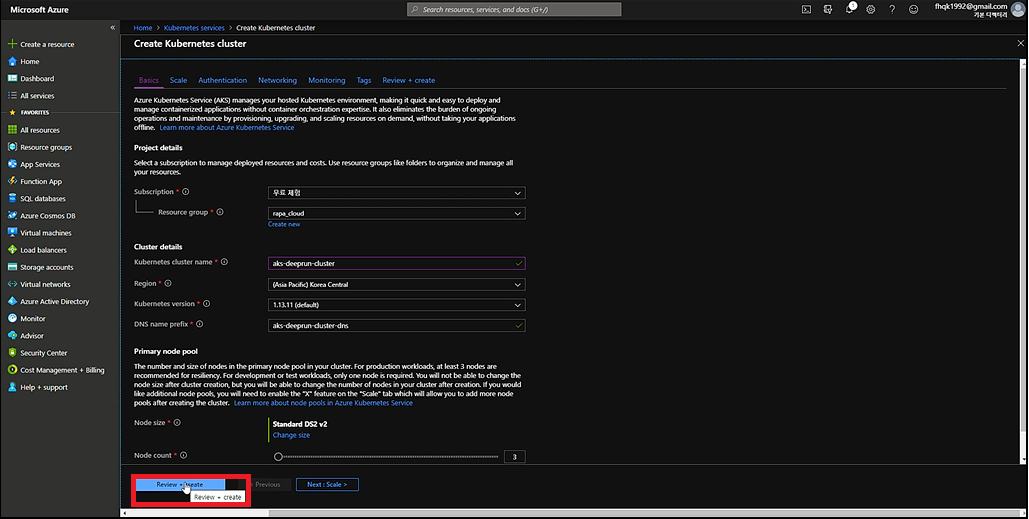Show info tooltip for Subscription

point(186,192)
